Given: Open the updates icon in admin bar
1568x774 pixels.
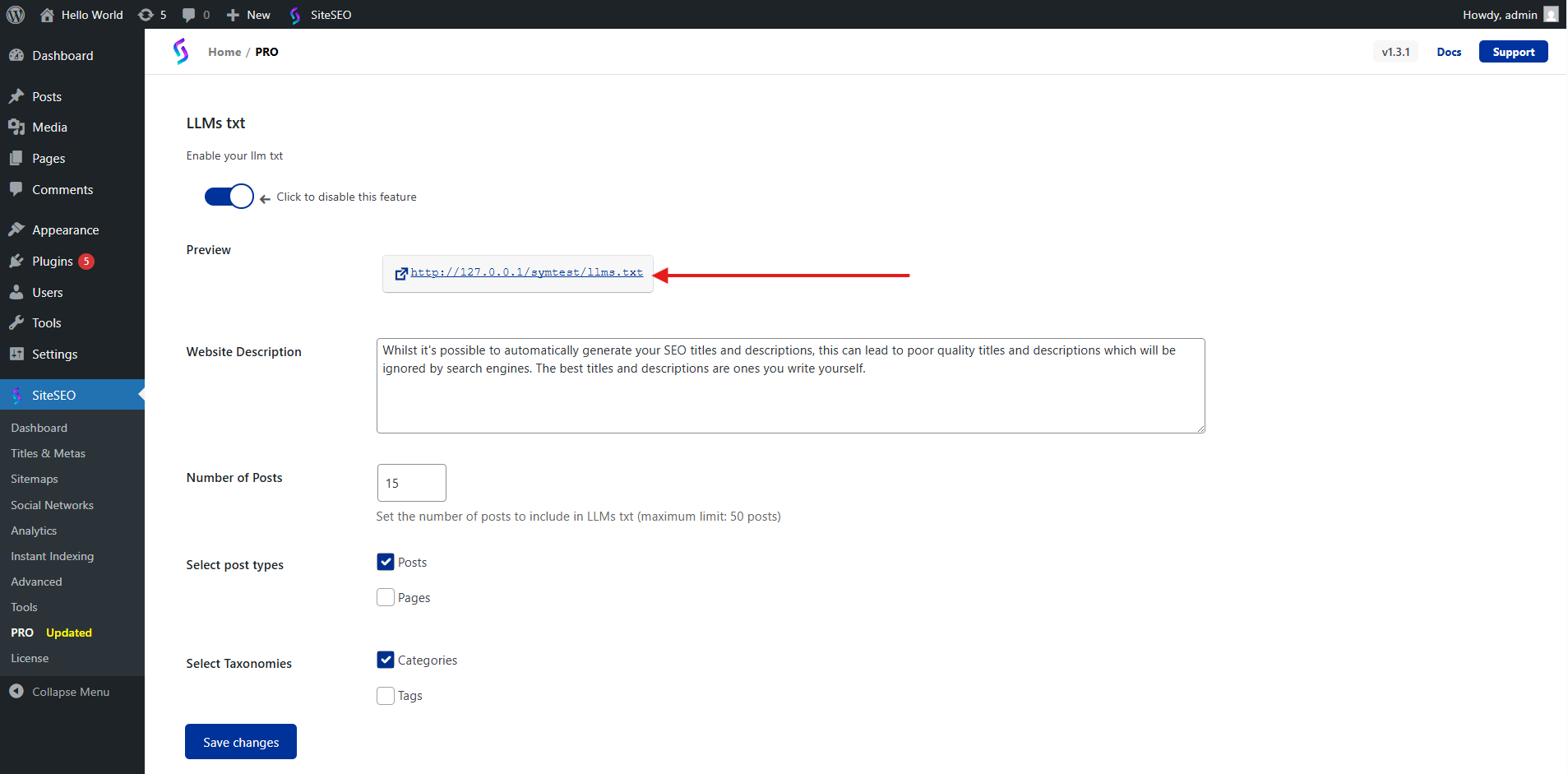Looking at the screenshot, I should (146, 15).
